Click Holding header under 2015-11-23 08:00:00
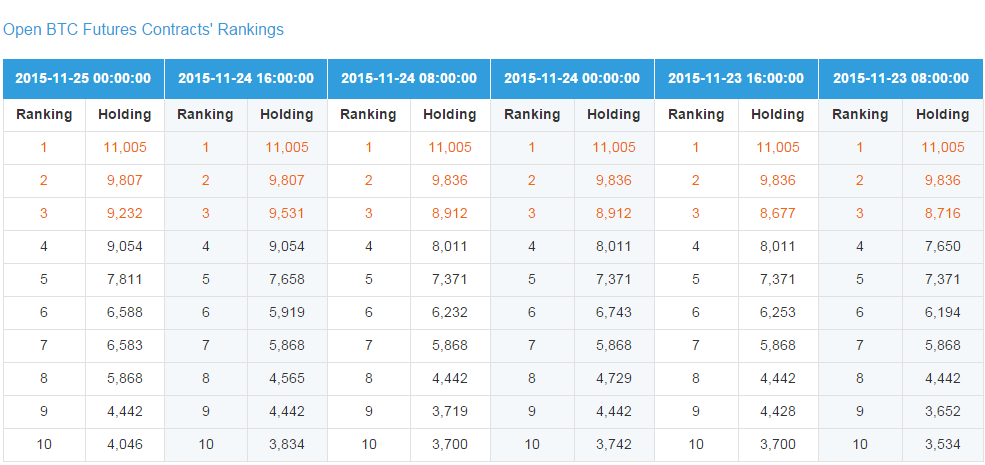The height and width of the screenshot is (465, 985). tap(942, 115)
